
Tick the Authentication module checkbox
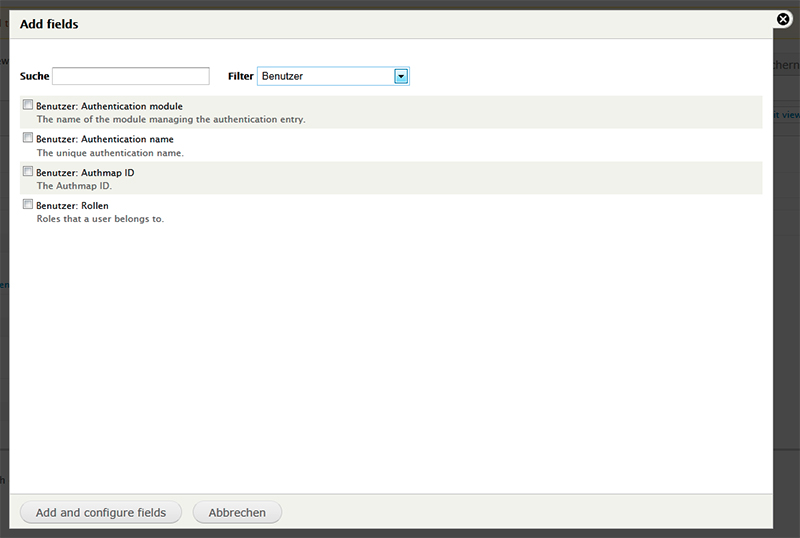(28, 104)
